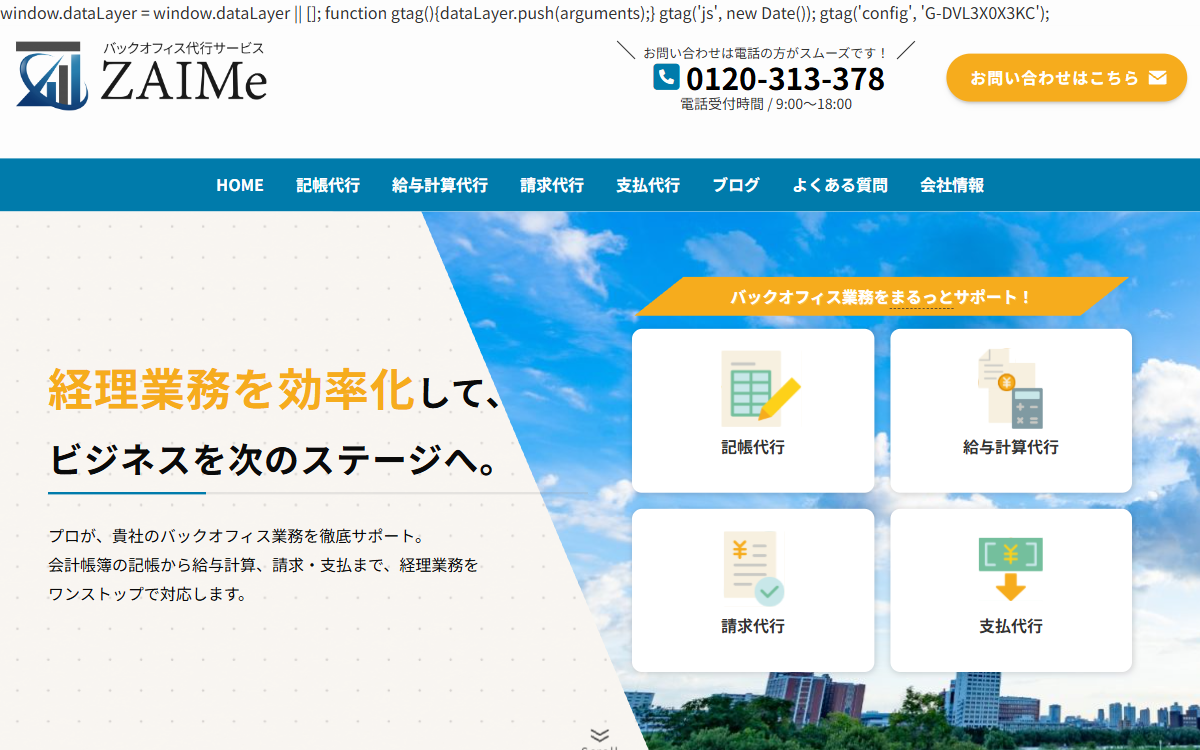Click the お問い合わせは電話の方がスムーズです！ text
Viewport: 1200px width, 750px height.
pyautogui.click(x=766, y=52)
